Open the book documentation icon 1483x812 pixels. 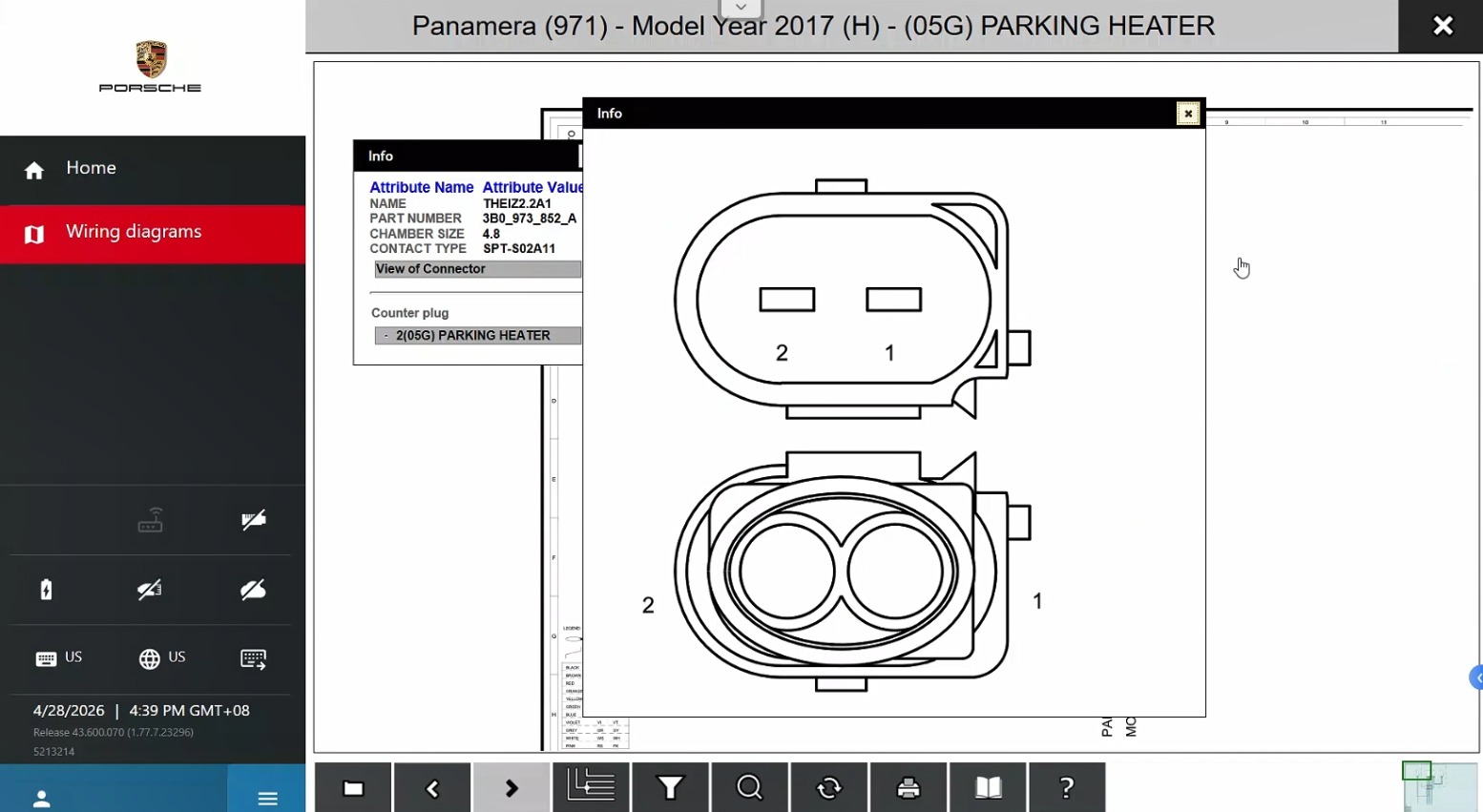[988, 788]
